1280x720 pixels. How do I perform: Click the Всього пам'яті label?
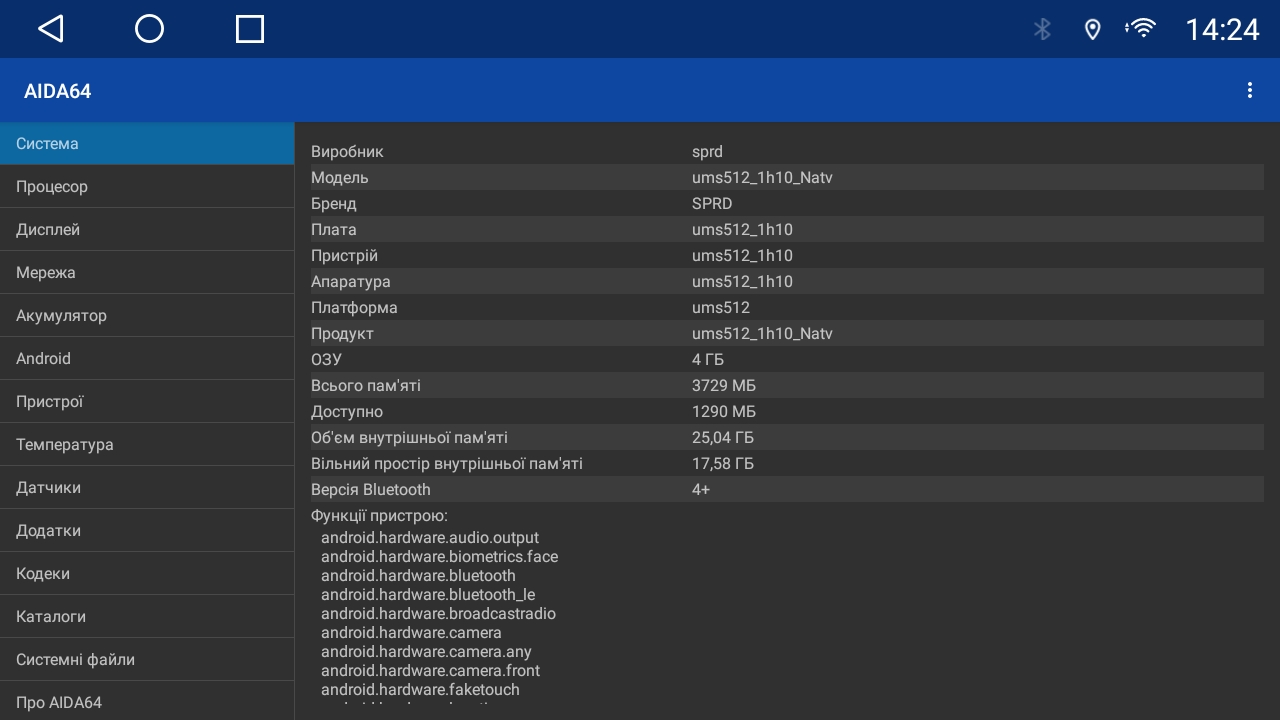click(x=366, y=386)
